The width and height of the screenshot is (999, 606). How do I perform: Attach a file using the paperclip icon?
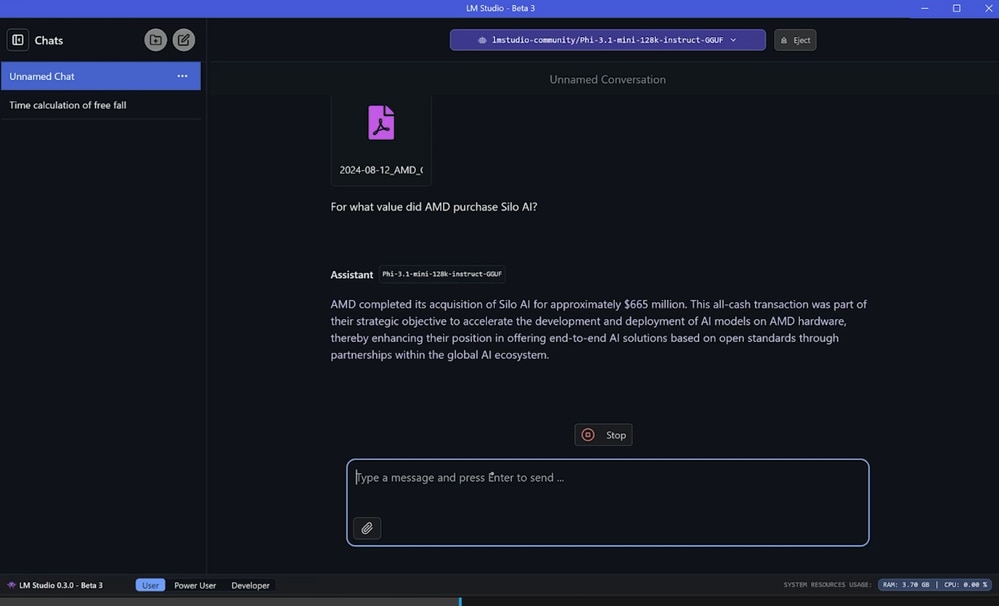click(367, 528)
